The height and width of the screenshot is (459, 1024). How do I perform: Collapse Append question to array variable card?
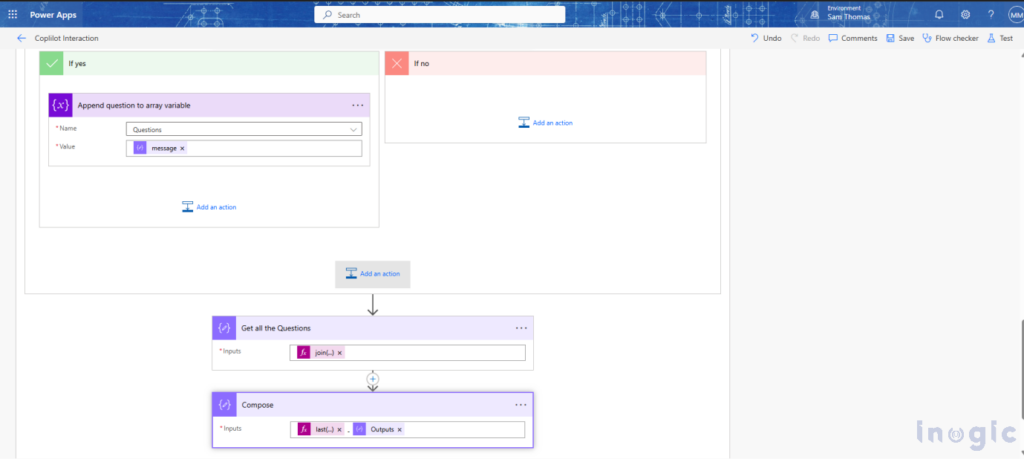tap(209, 105)
